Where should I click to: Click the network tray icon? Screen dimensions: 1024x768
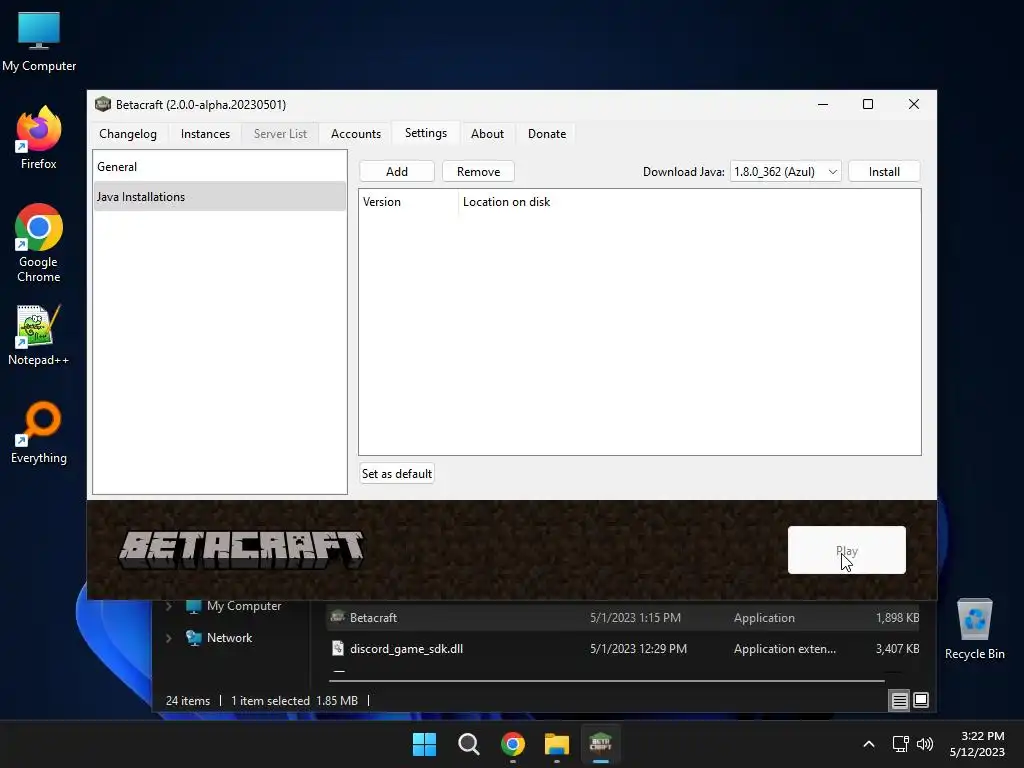coord(901,744)
